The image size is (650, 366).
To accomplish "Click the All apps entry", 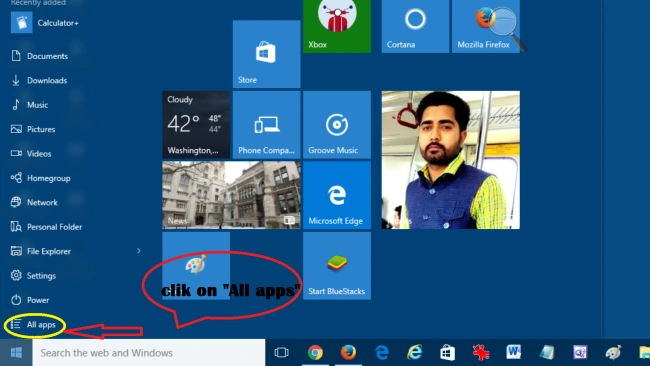I will coord(33,325).
